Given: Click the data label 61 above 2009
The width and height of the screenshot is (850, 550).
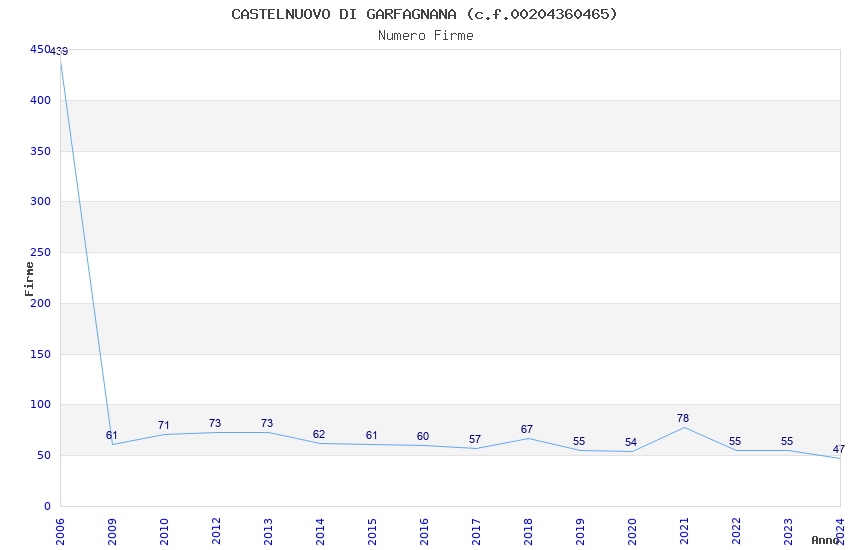Looking at the screenshot, I should (x=112, y=436).
